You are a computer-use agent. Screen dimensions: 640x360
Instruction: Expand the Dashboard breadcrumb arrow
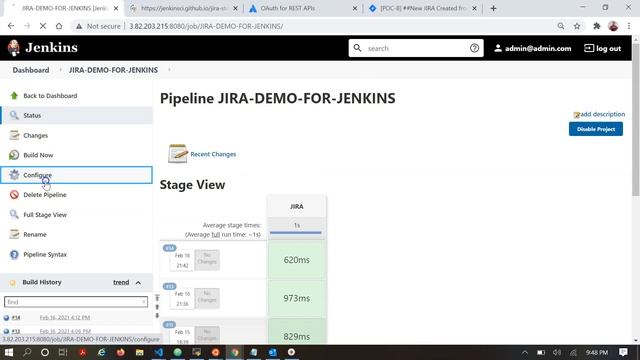pos(60,70)
